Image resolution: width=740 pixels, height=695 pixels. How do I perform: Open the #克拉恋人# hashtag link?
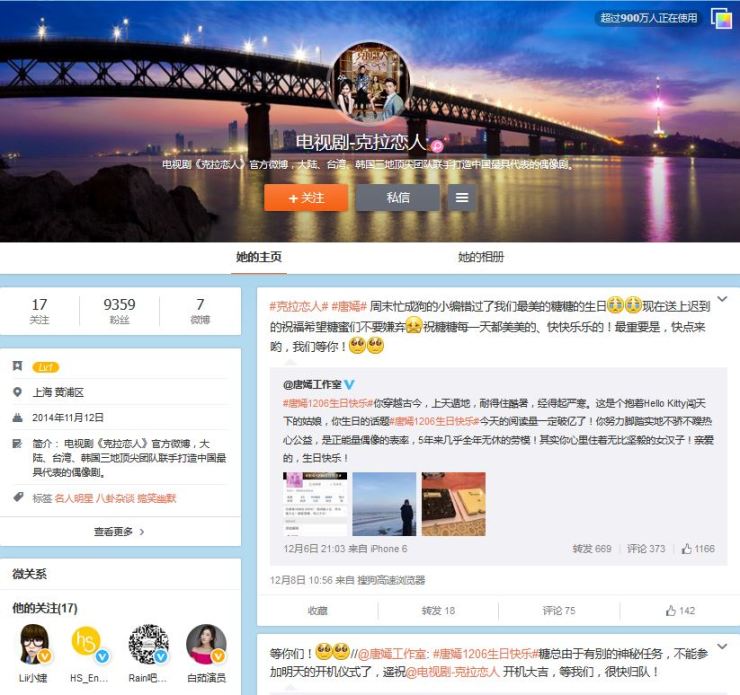[x=299, y=306]
